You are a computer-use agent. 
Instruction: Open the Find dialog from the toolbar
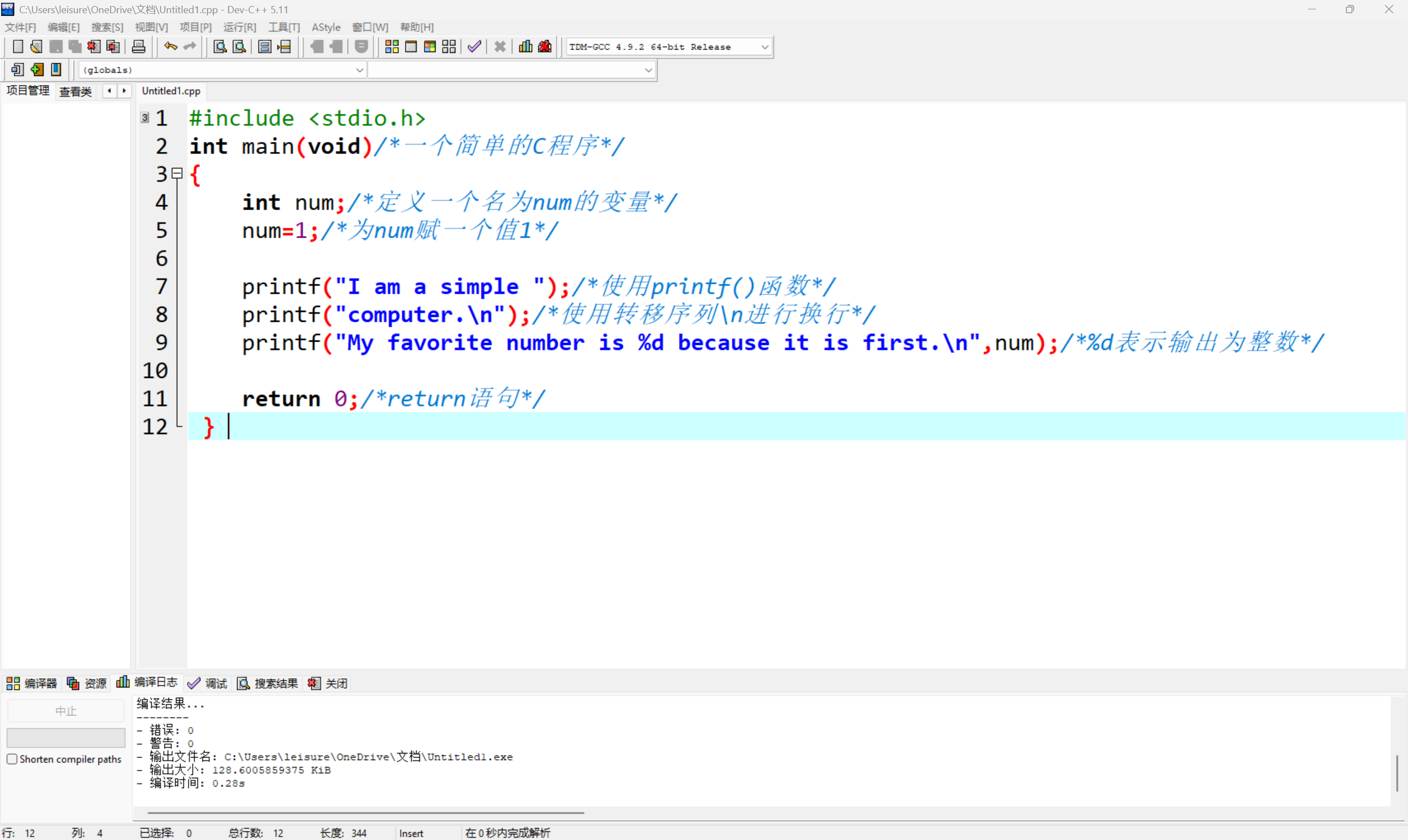coord(218,46)
